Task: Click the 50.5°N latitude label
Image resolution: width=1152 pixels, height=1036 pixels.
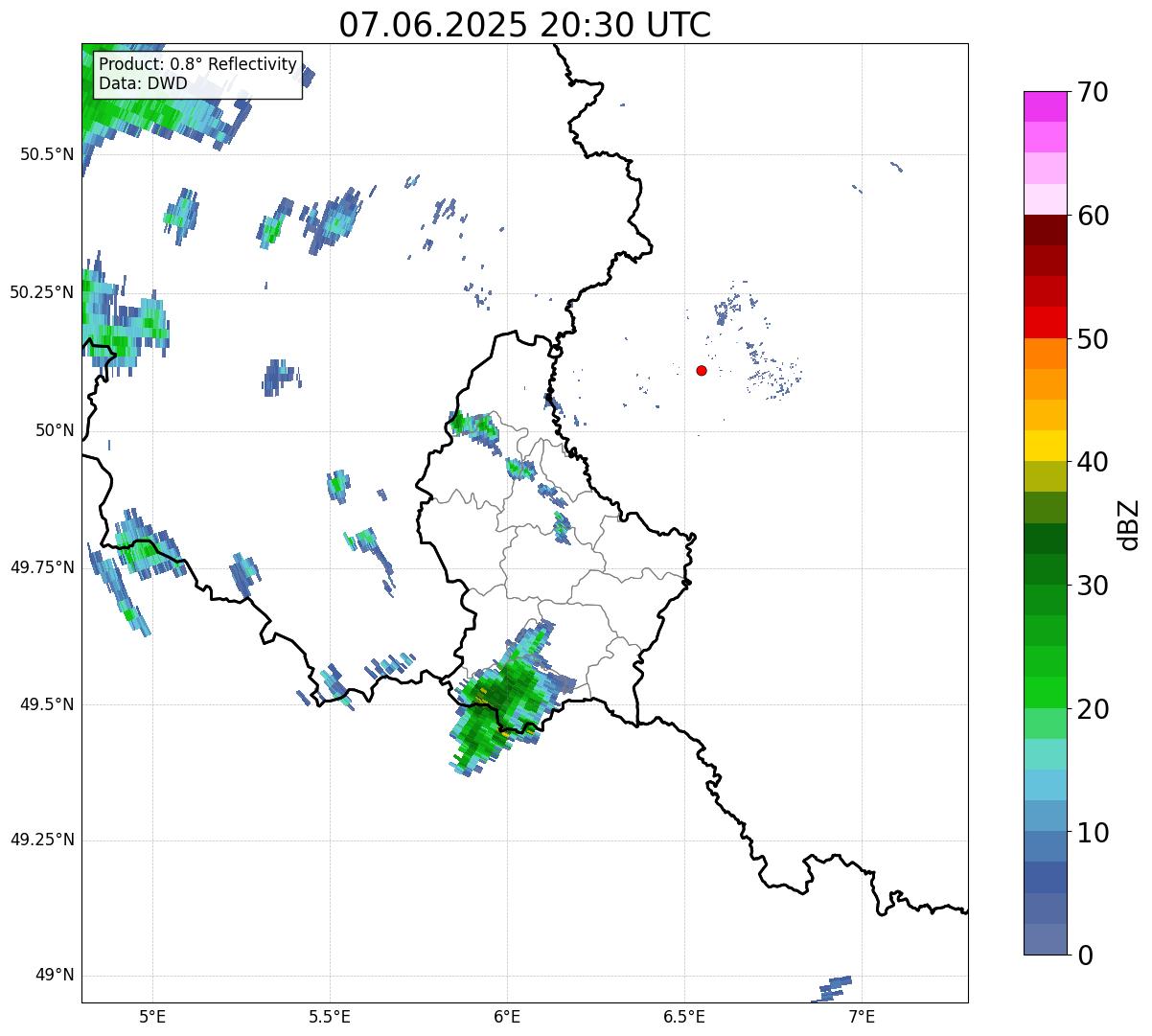Action: point(46,154)
